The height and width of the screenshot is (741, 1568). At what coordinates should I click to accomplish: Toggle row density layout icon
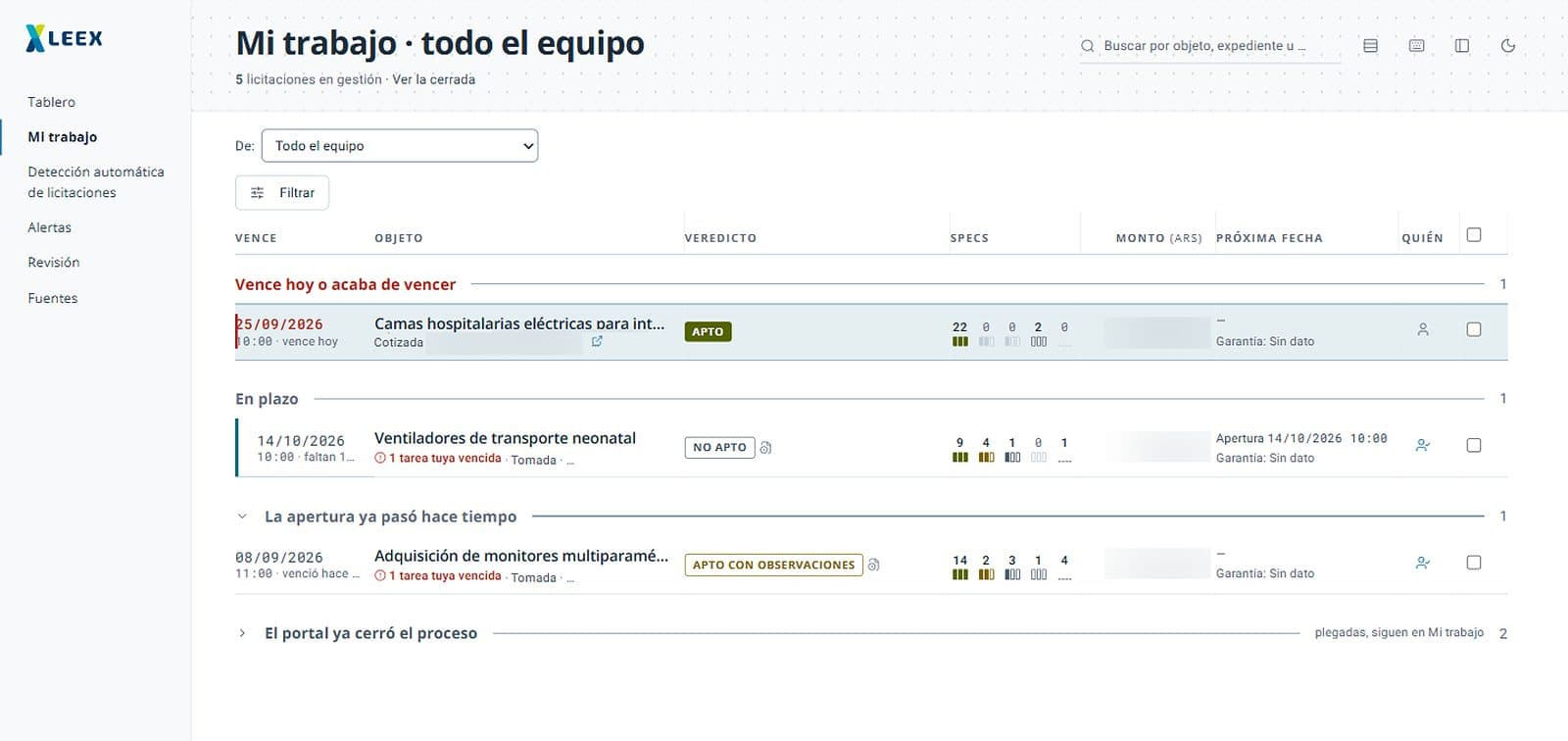pos(1370,46)
